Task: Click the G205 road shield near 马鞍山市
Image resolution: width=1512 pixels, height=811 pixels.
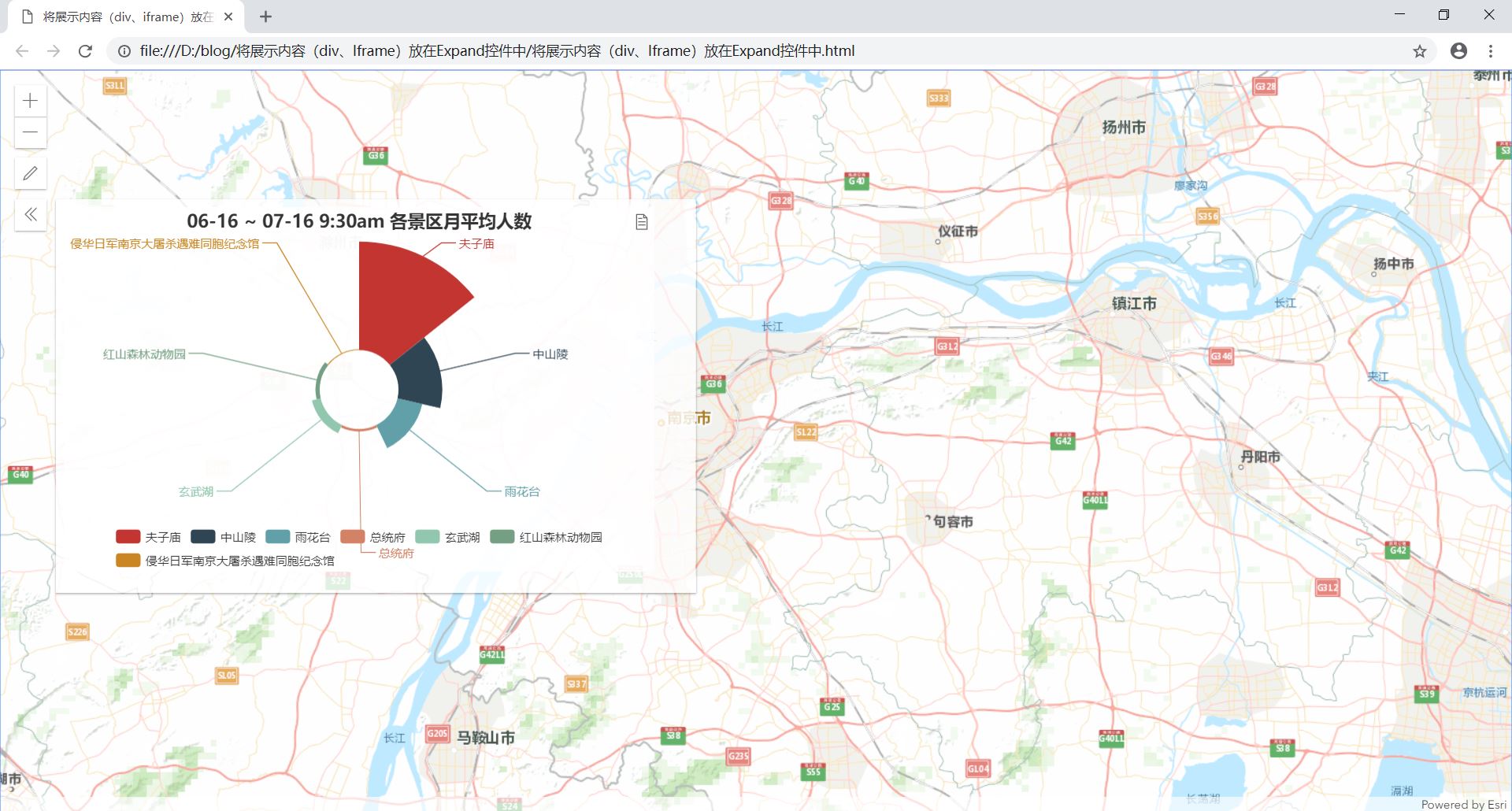Action: pyautogui.click(x=437, y=734)
